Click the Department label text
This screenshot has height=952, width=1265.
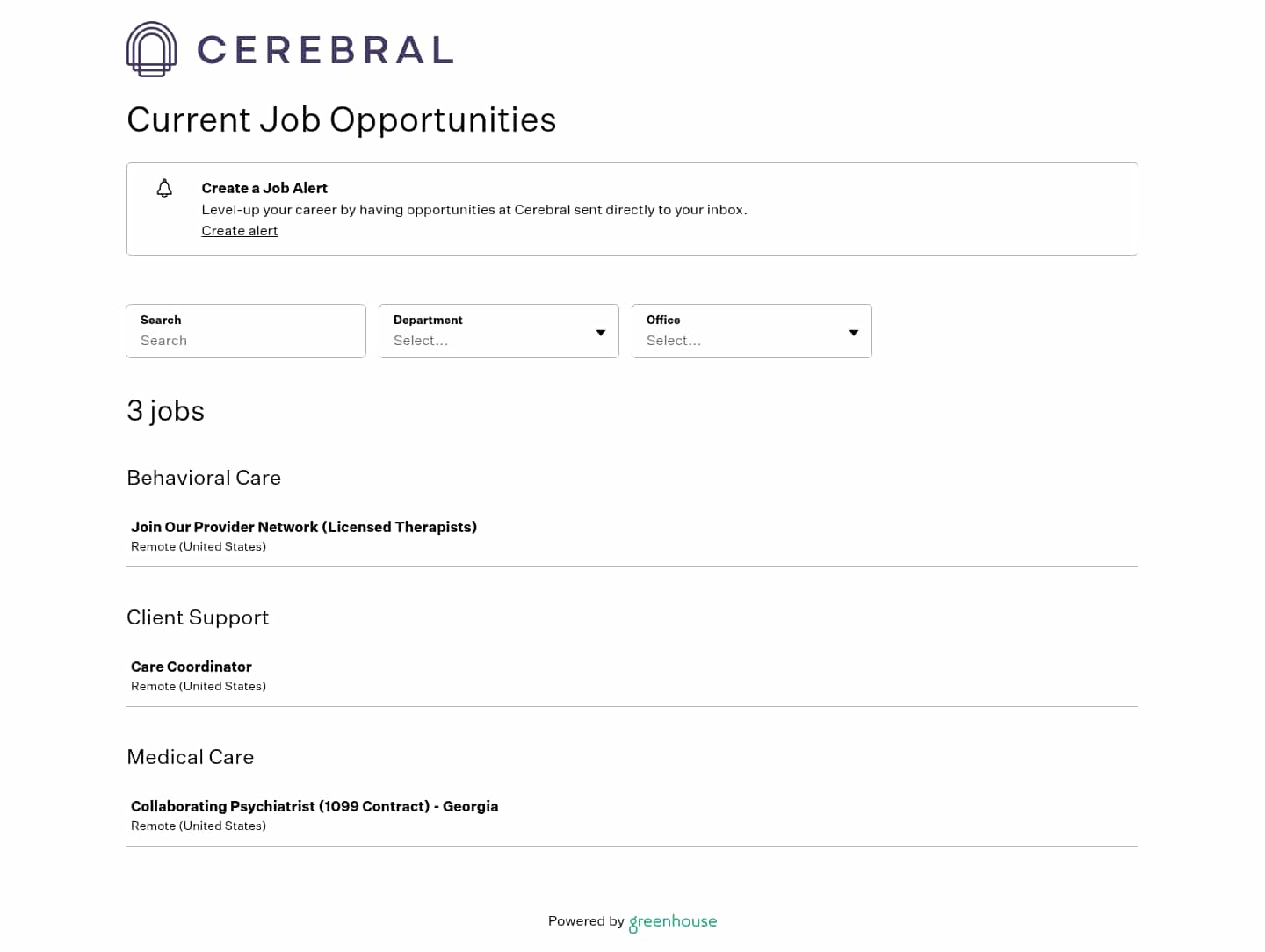(428, 320)
